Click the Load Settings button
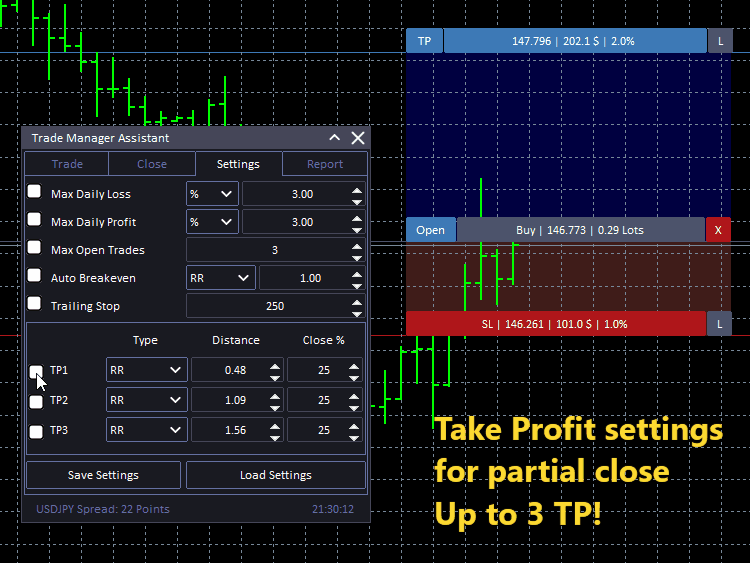The height and width of the screenshot is (563, 750). coord(276,475)
